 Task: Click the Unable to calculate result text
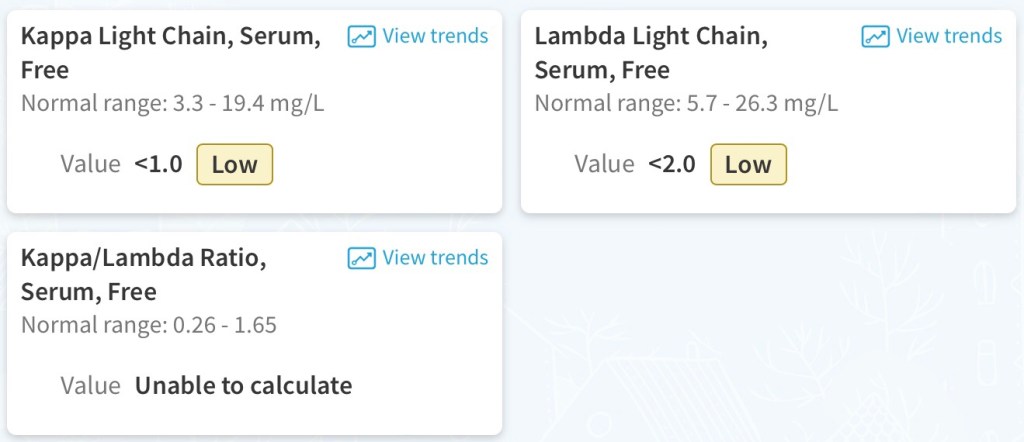(243, 385)
